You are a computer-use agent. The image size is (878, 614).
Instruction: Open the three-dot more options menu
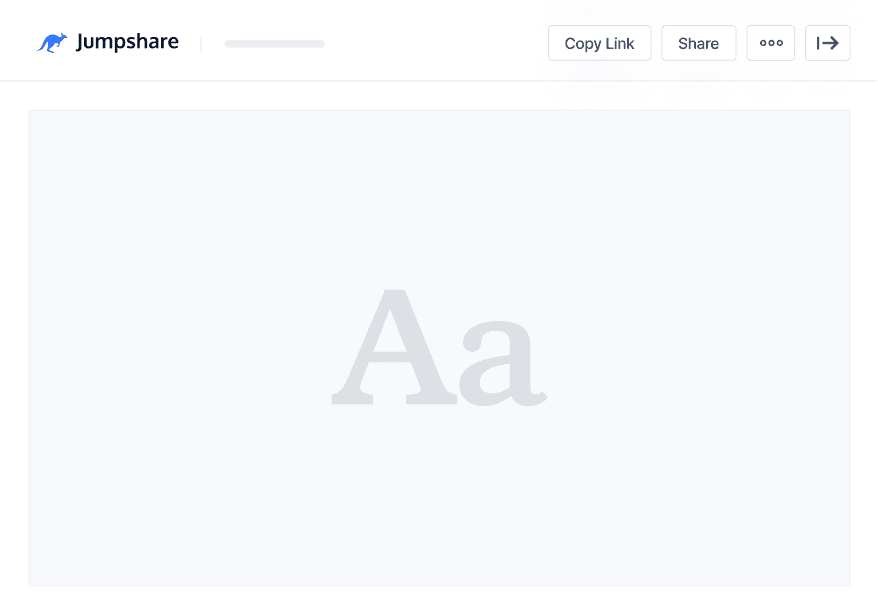coord(770,43)
